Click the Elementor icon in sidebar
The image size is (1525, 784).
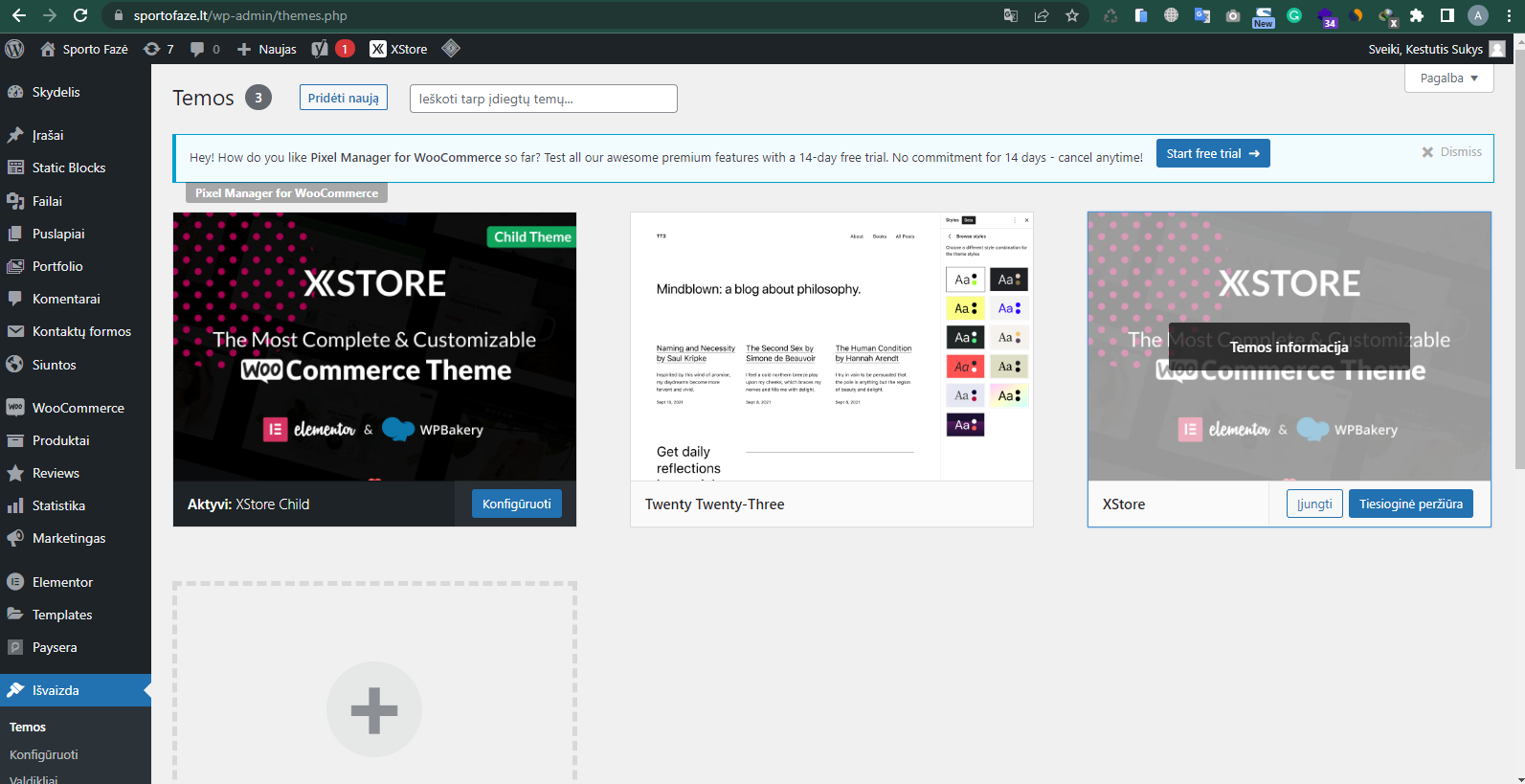coord(15,582)
